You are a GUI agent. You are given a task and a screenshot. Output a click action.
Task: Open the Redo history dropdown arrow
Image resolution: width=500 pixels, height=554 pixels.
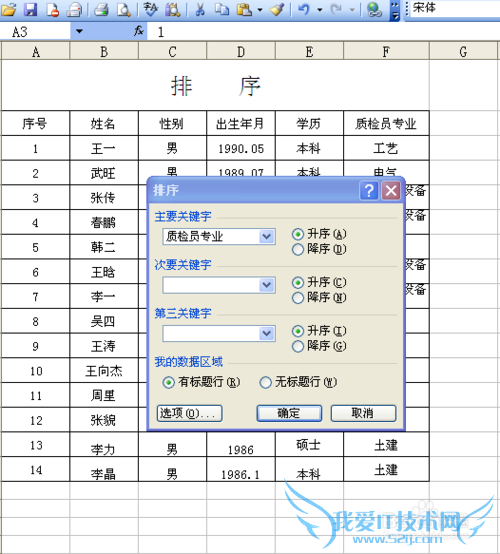(x=352, y=10)
